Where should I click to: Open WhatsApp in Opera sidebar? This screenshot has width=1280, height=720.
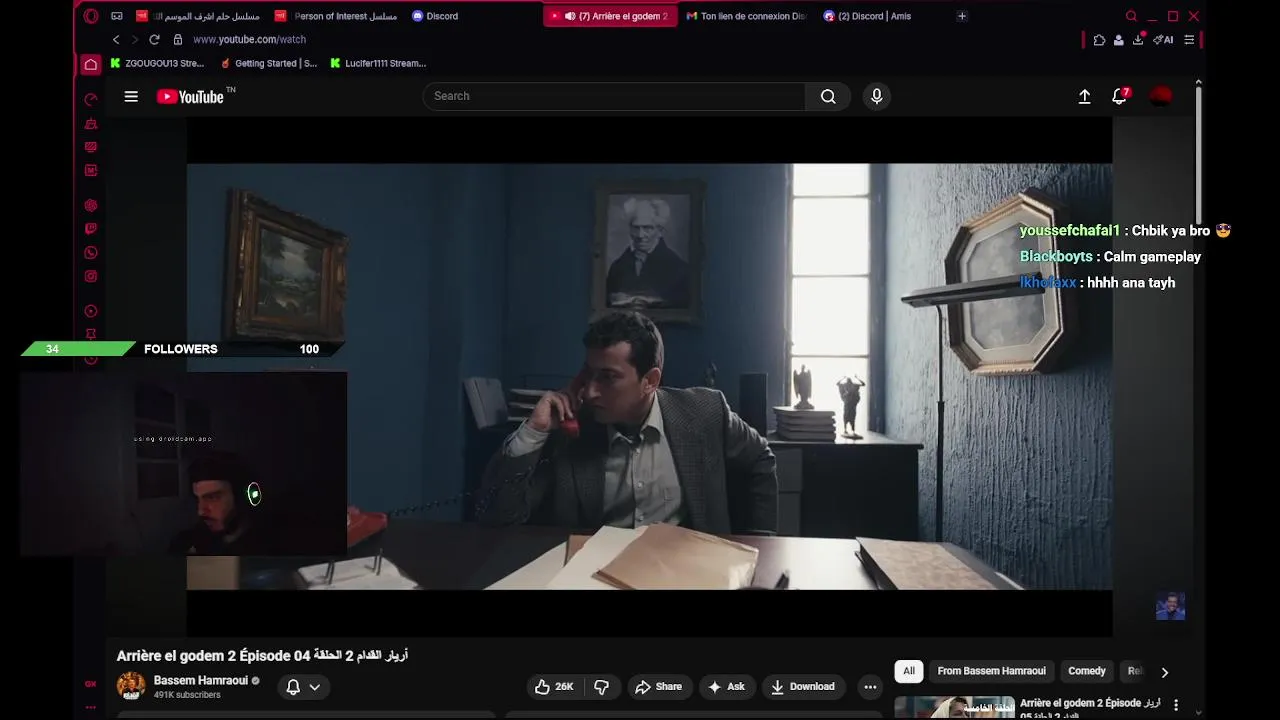(91, 253)
